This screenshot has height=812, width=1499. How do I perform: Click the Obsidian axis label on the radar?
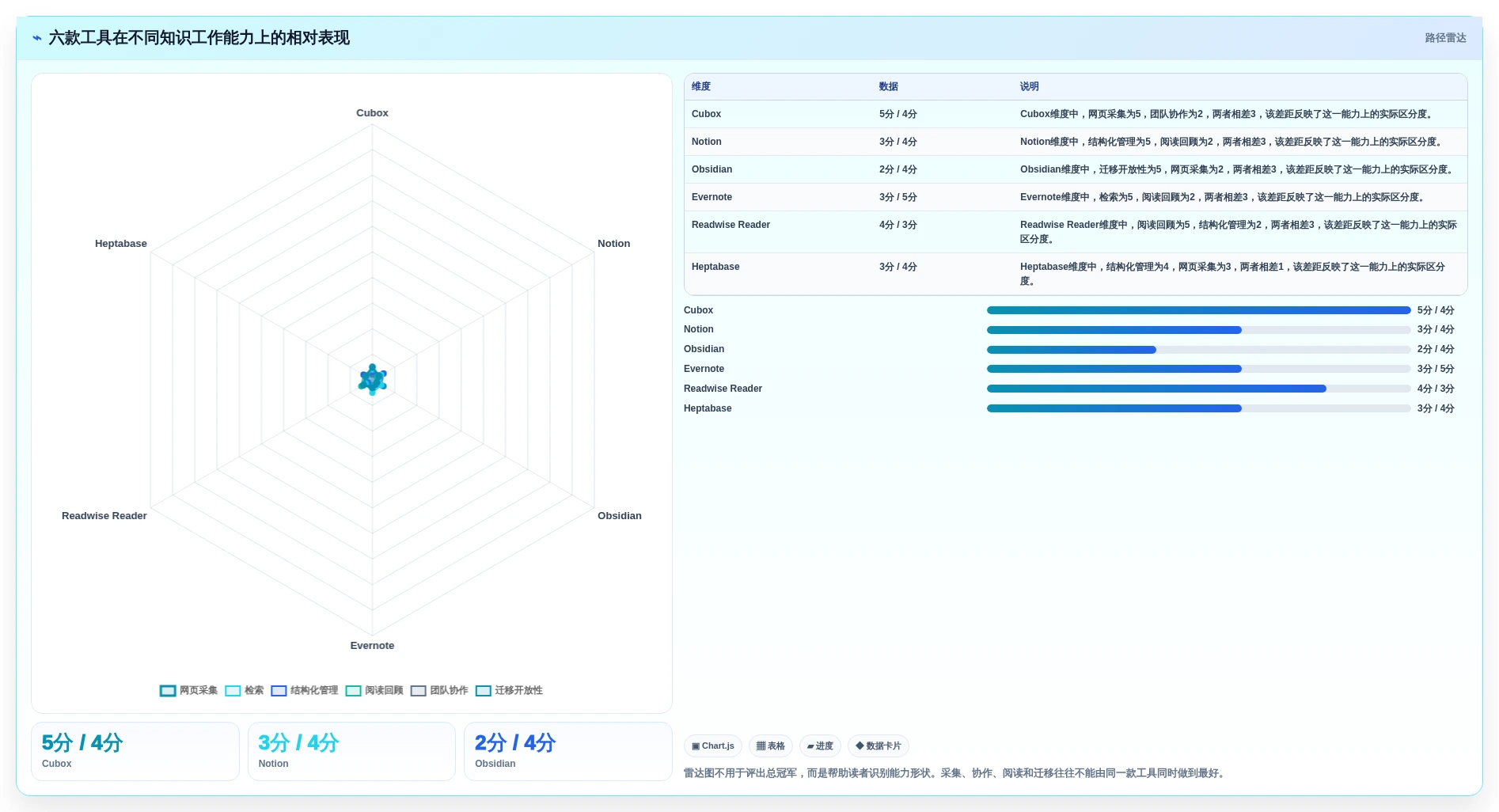coord(619,516)
